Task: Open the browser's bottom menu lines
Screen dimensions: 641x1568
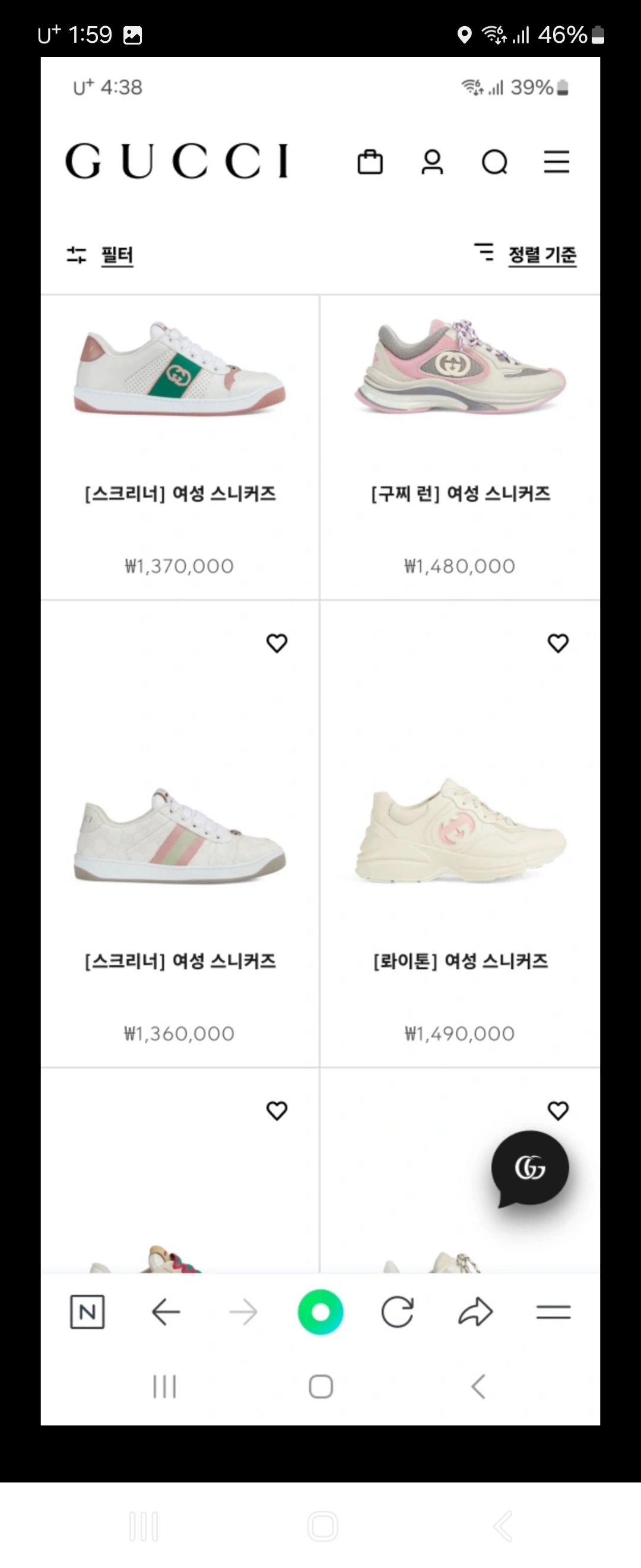Action: point(553,1312)
